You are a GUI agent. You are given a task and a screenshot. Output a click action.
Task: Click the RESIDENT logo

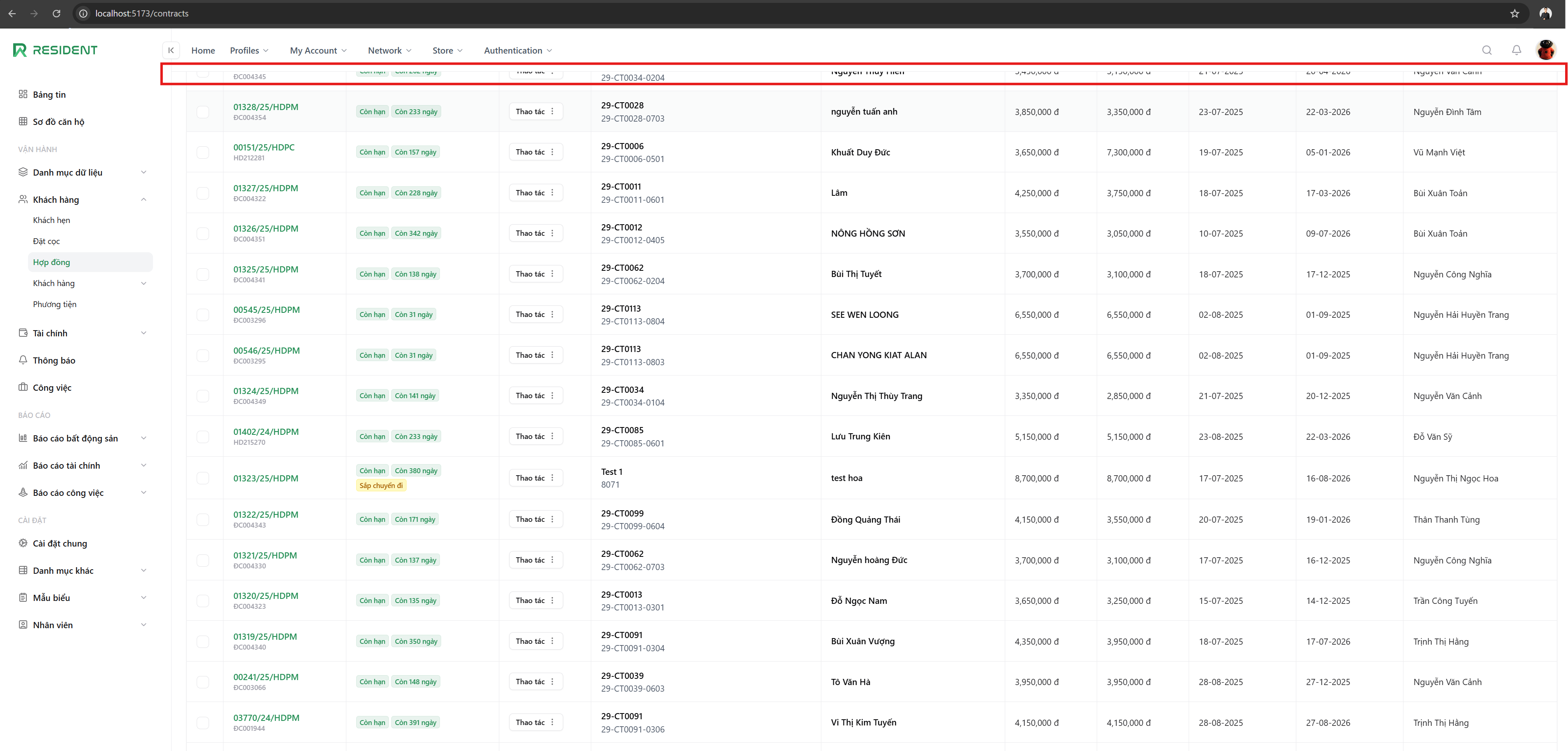coord(55,50)
